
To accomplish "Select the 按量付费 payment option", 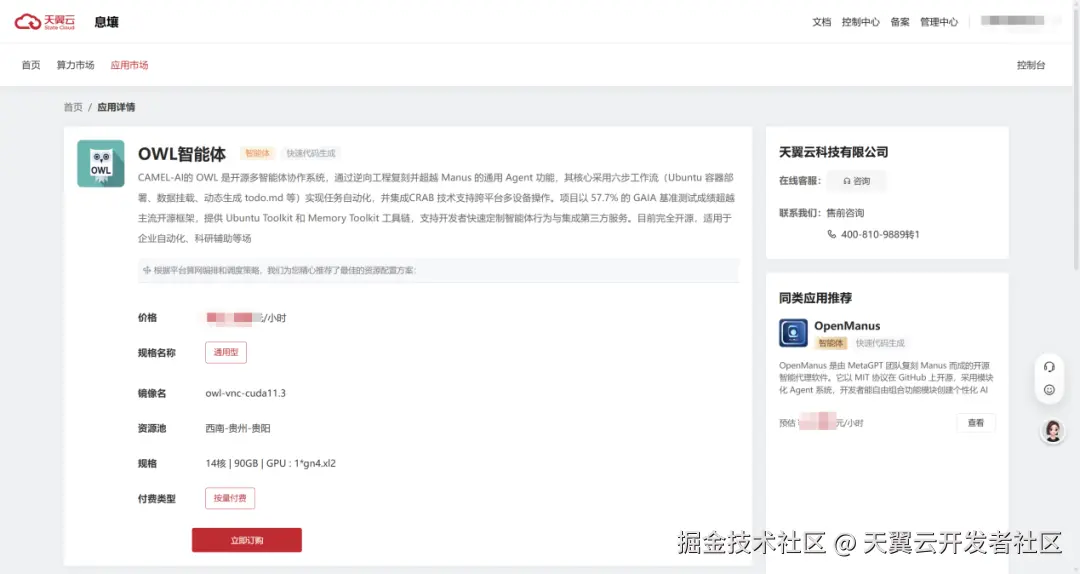I will tap(230, 498).
